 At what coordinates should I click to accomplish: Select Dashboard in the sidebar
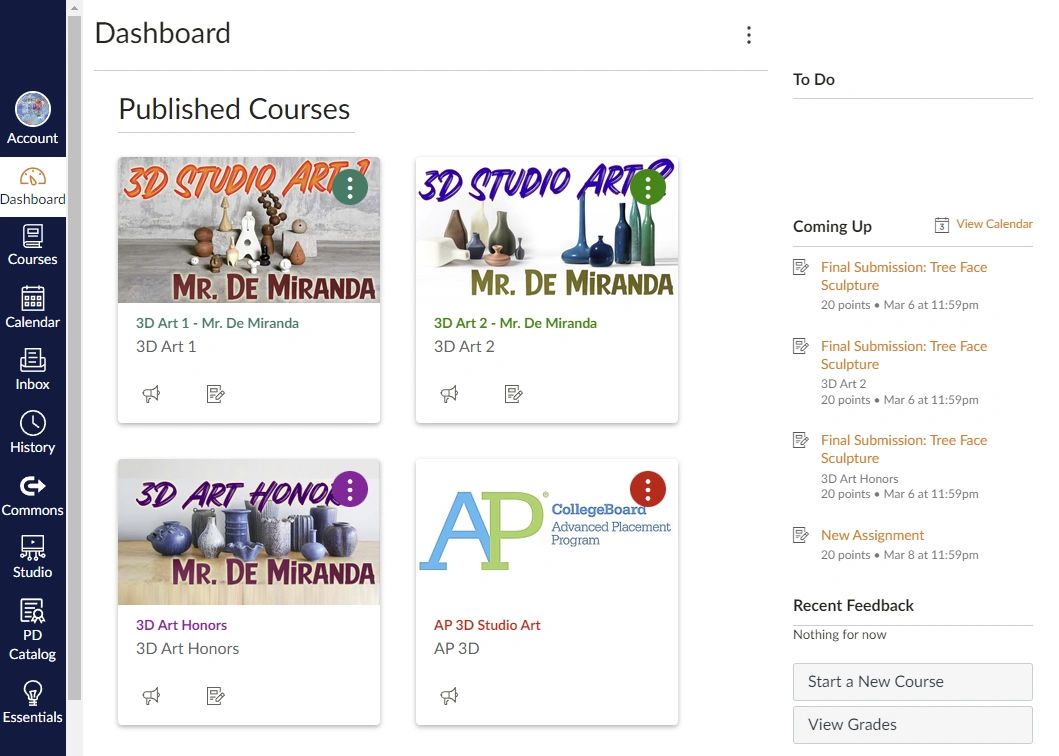pos(32,186)
